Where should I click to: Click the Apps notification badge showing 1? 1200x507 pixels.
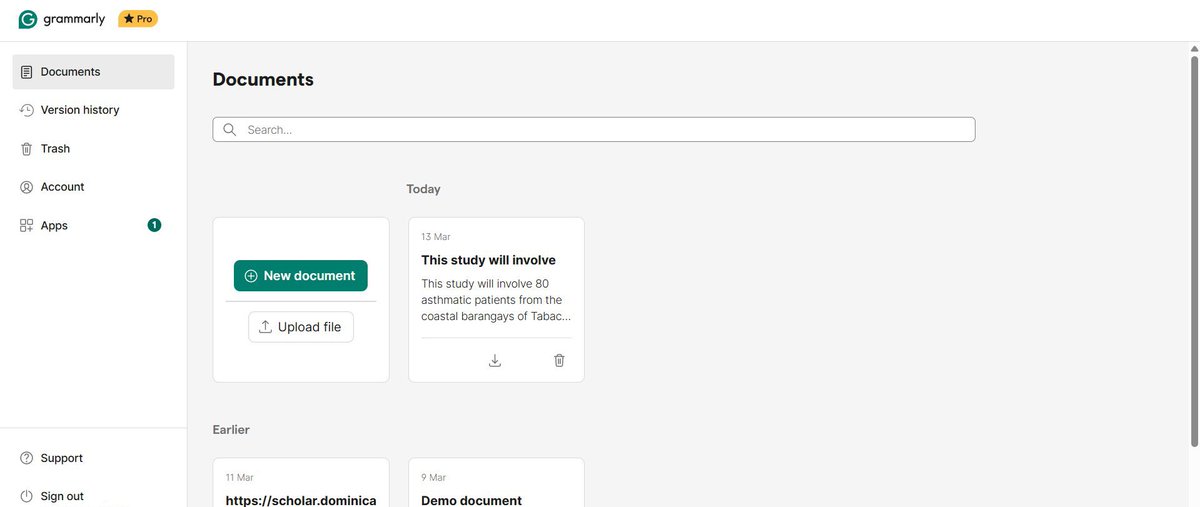pyautogui.click(x=154, y=225)
